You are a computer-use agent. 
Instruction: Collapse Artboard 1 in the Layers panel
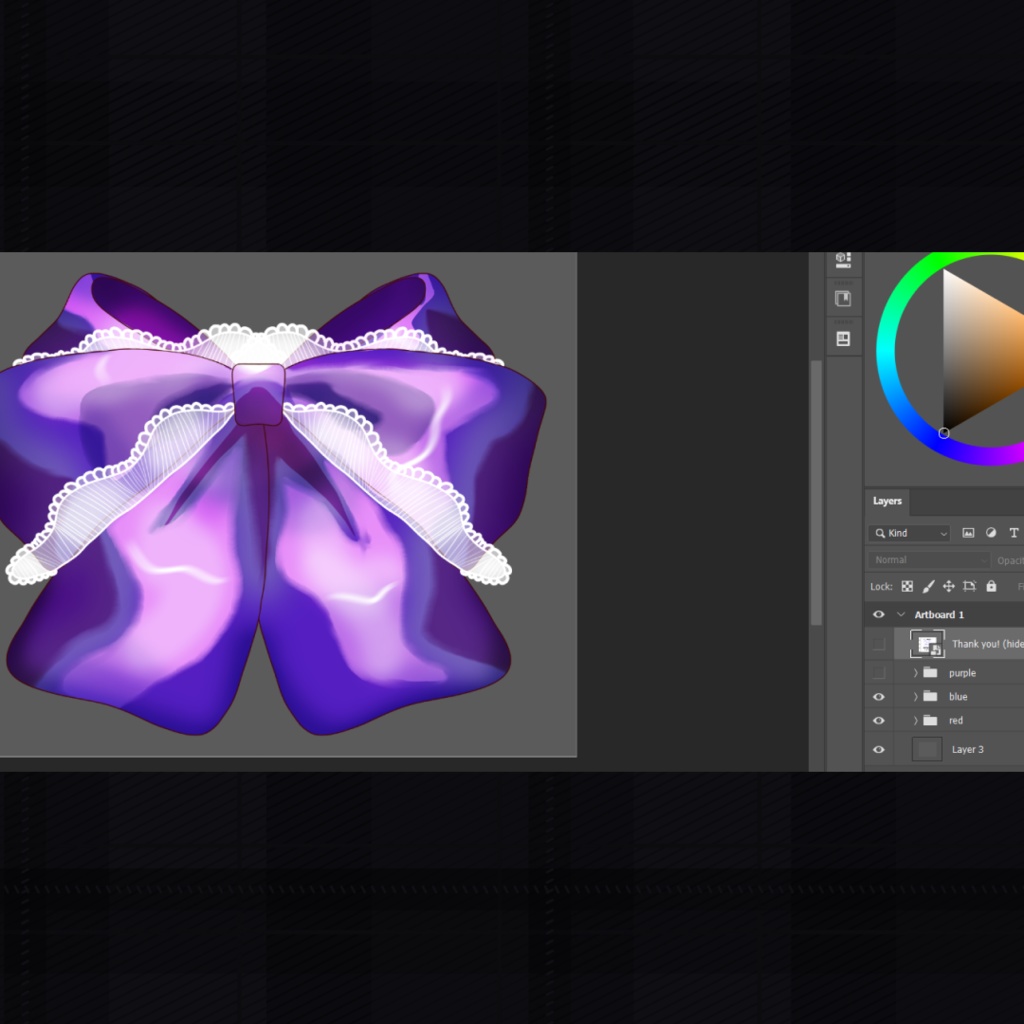(900, 613)
